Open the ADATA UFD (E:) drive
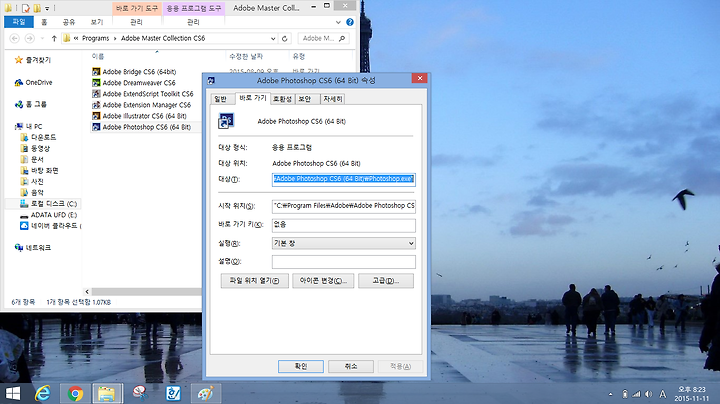 pyautogui.click(x=49, y=214)
